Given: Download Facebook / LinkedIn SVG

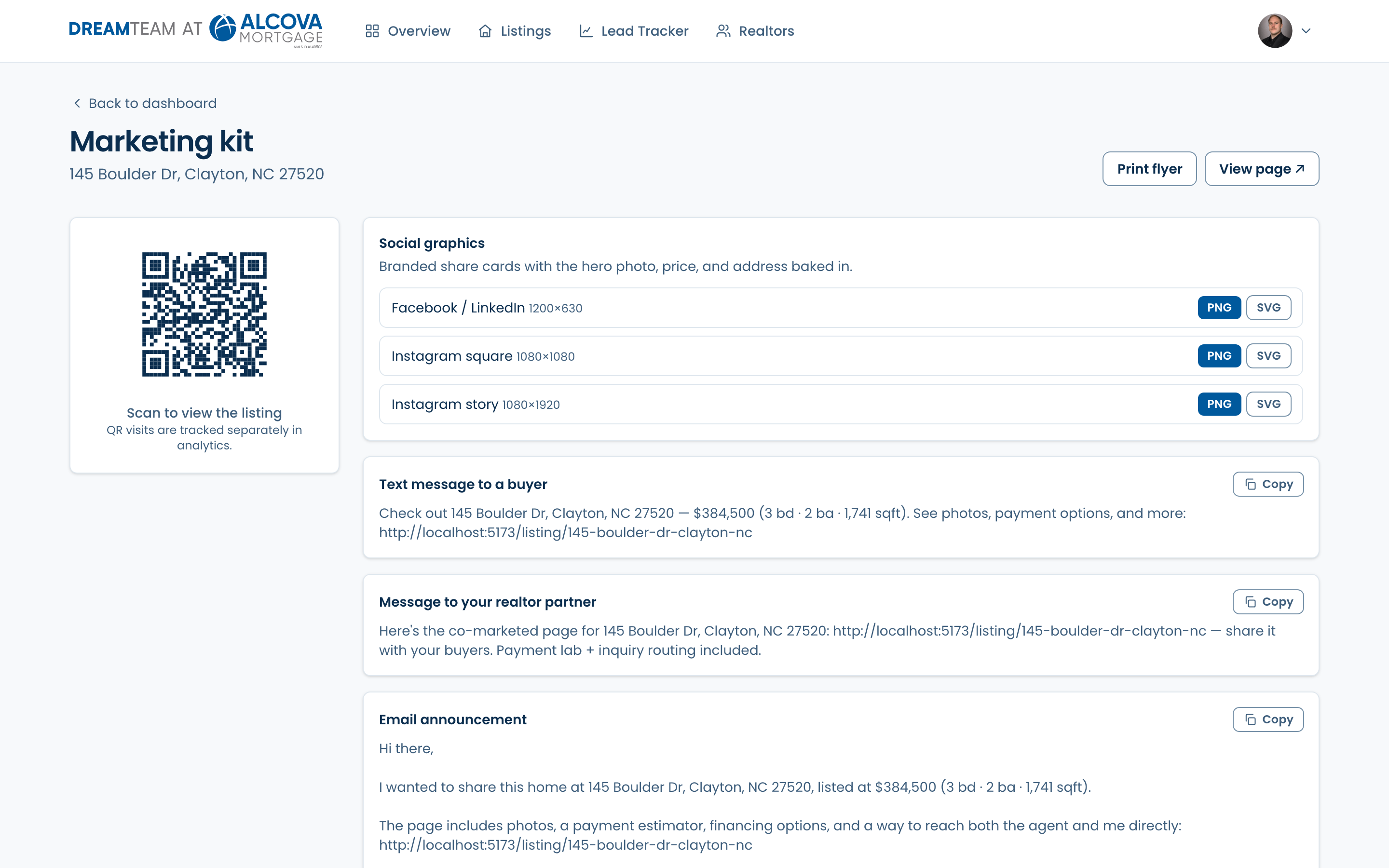Looking at the screenshot, I should tap(1268, 308).
